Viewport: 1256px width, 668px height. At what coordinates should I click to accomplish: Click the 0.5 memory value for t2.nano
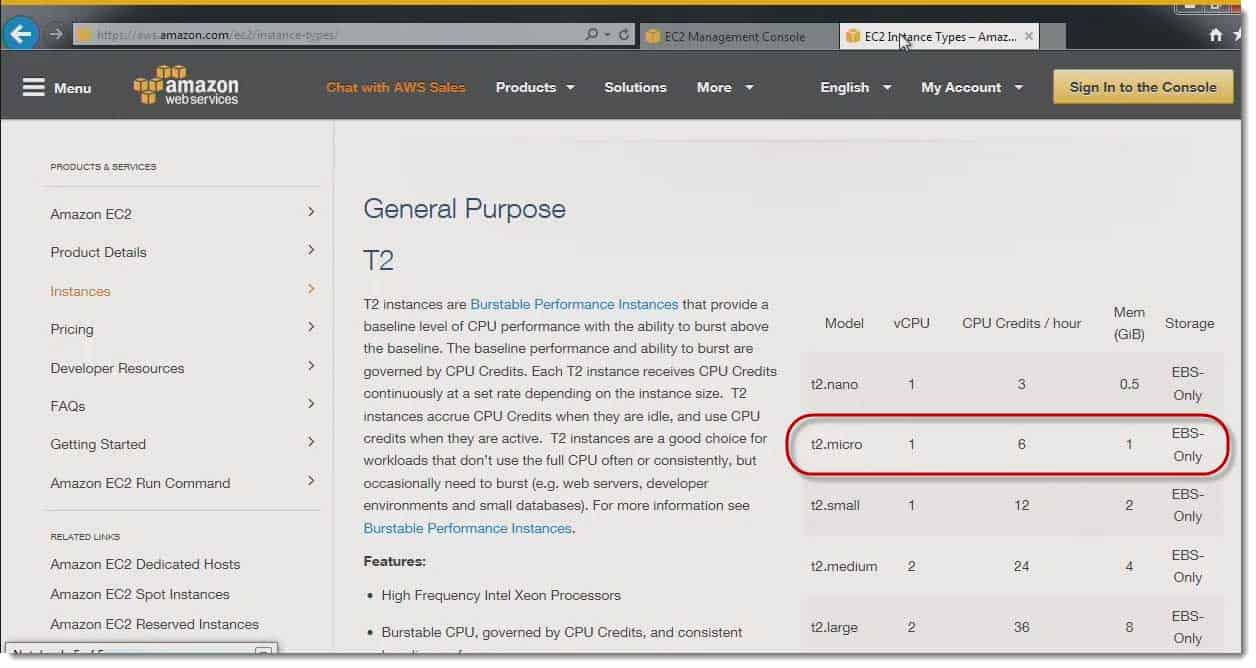coord(1129,384)
